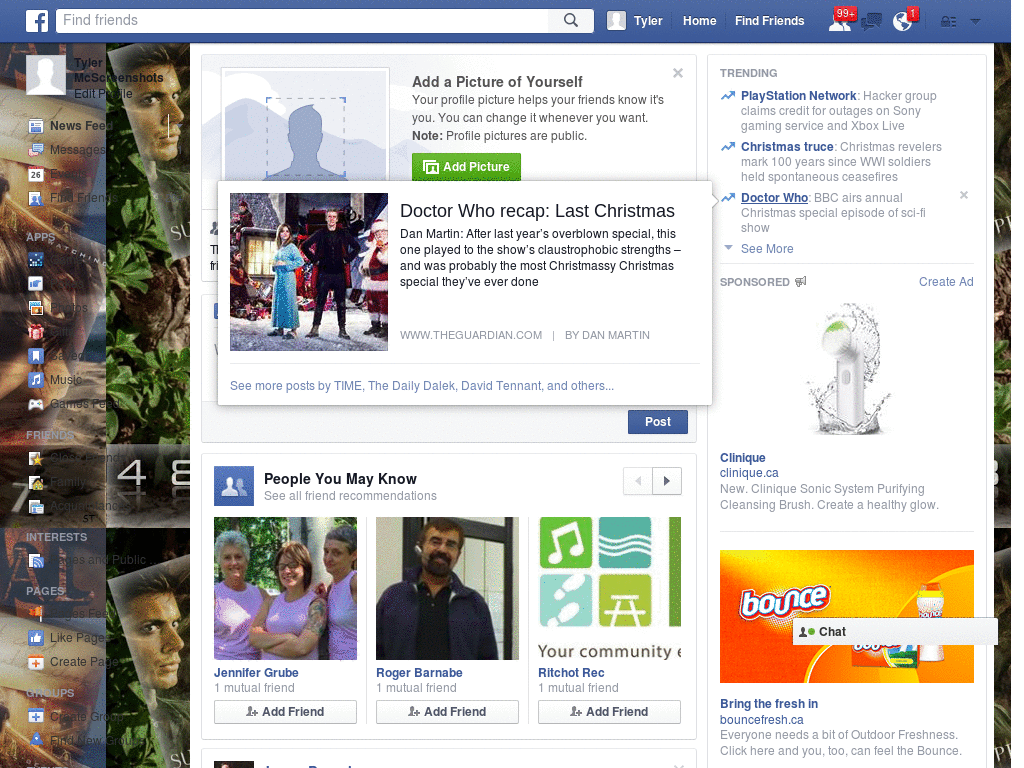Show next people suggestions arrow

point(667,481)
